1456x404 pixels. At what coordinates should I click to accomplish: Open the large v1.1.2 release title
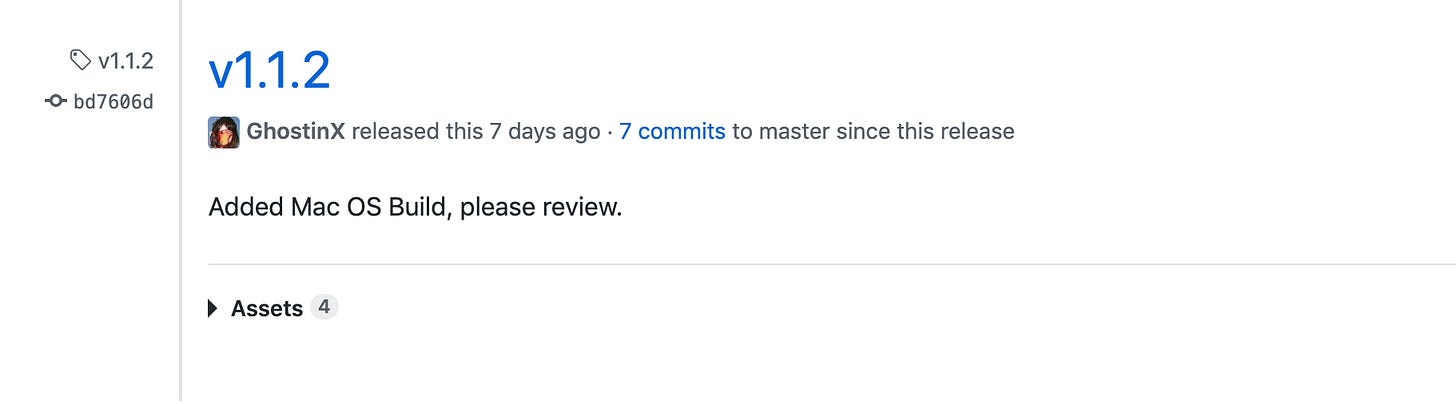[x=269, y=69]
